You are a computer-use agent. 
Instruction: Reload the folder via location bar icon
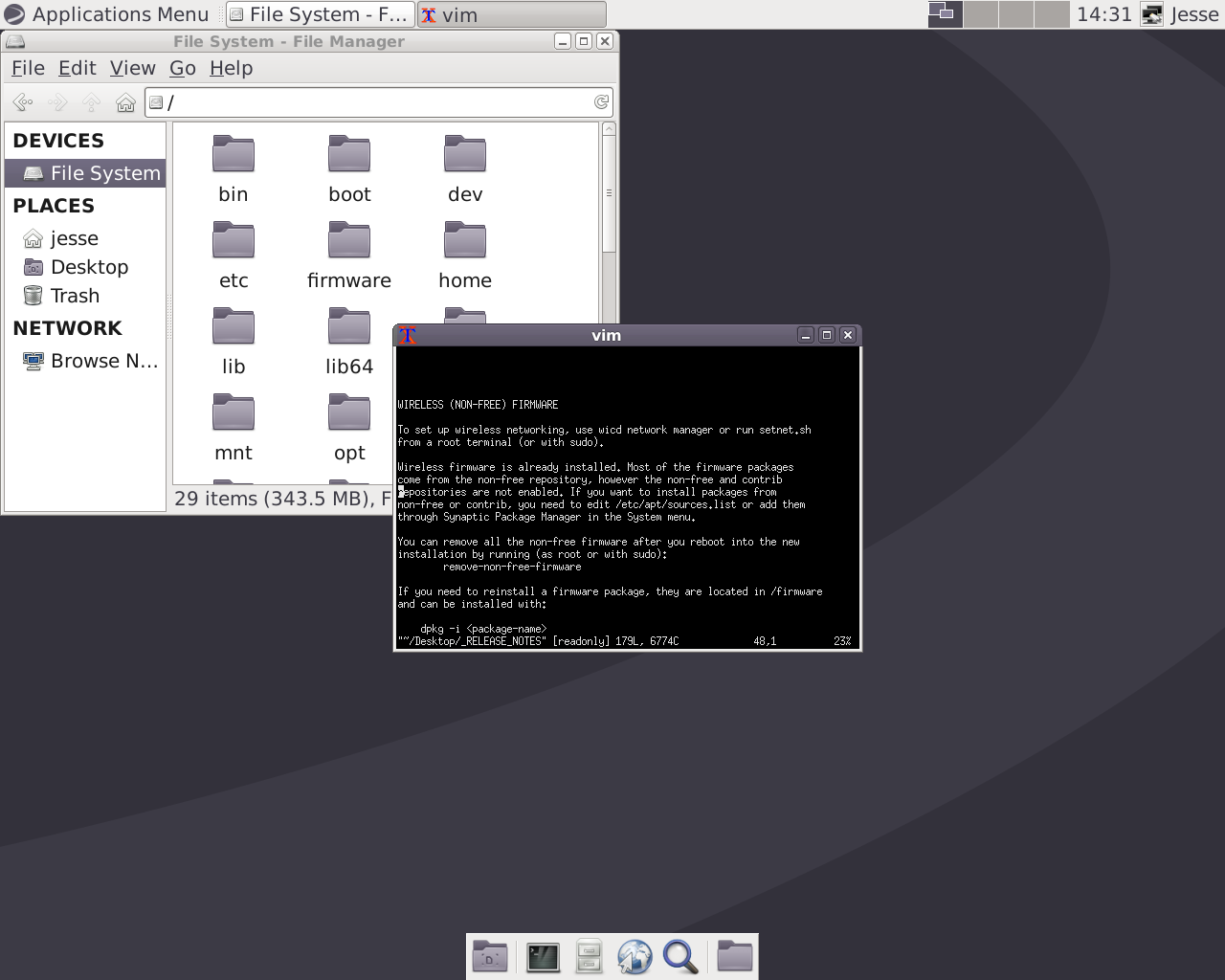[x=601, y=102]
